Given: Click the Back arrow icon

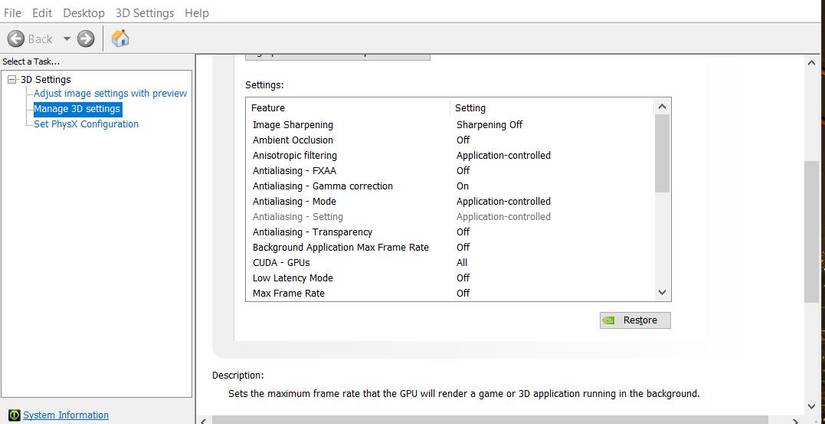Looking at the screenshot, I should [16, 39].
